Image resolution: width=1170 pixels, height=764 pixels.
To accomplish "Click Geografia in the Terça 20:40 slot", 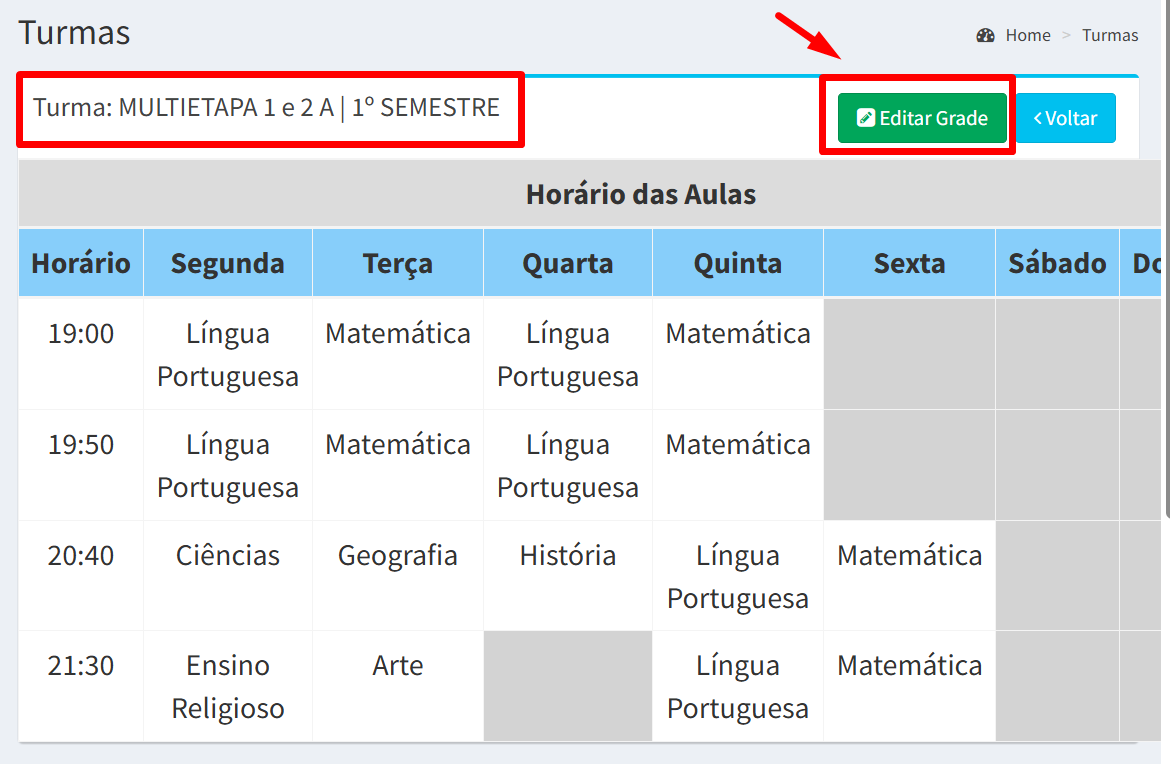I will (398, 556).
